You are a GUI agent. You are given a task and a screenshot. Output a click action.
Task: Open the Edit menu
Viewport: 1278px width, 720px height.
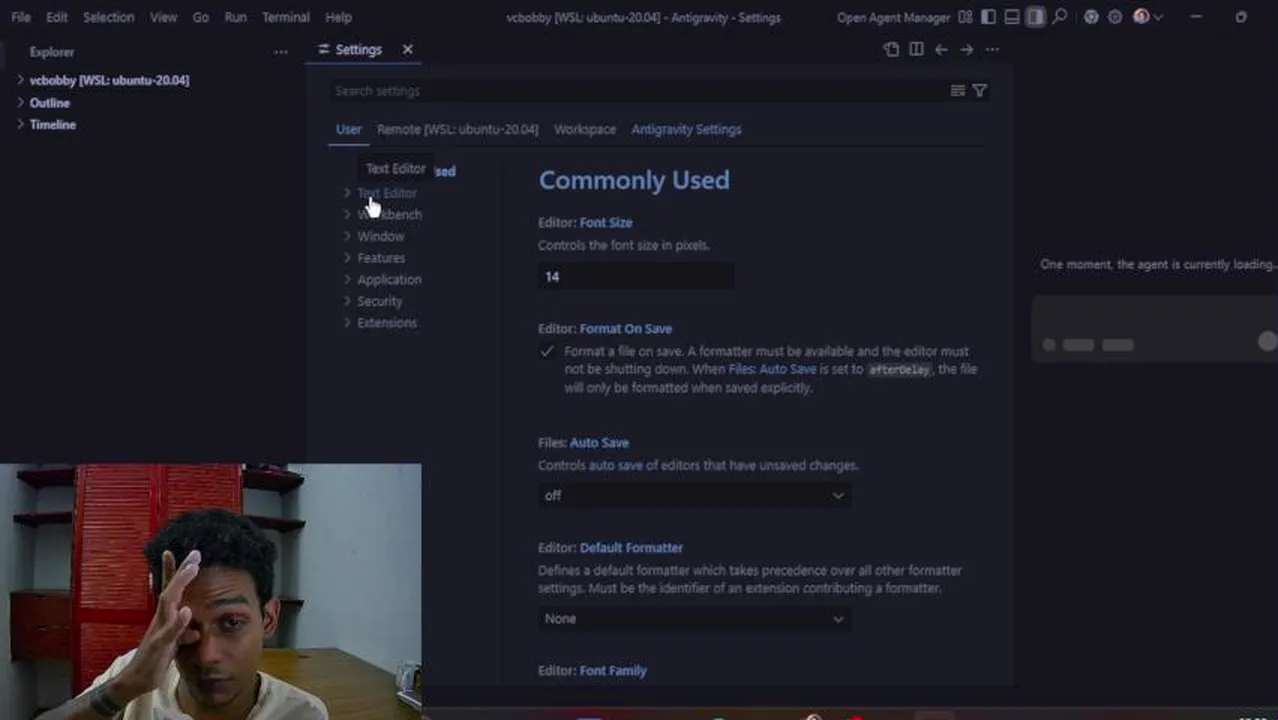(x=57, y=17)
